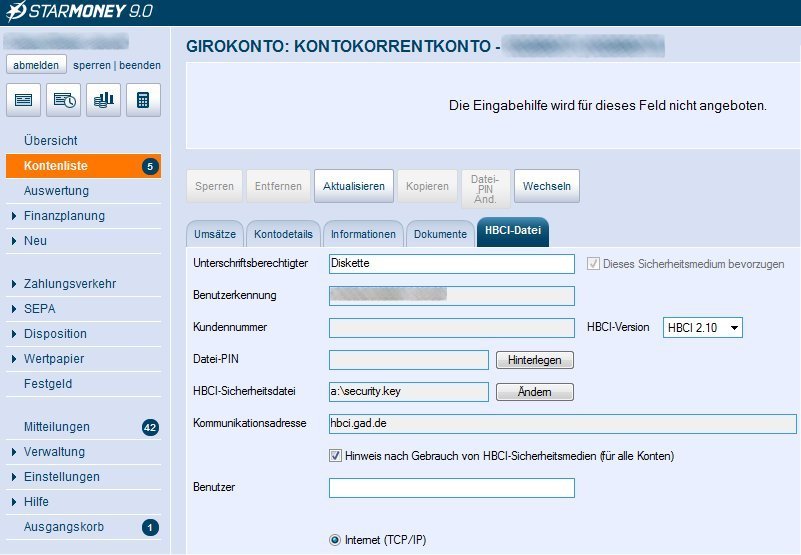Image resolution: width=801 pixels, height=555 pixels.
Task: Select the HBCI-Datei tab
Action: (x=513, y=232)
